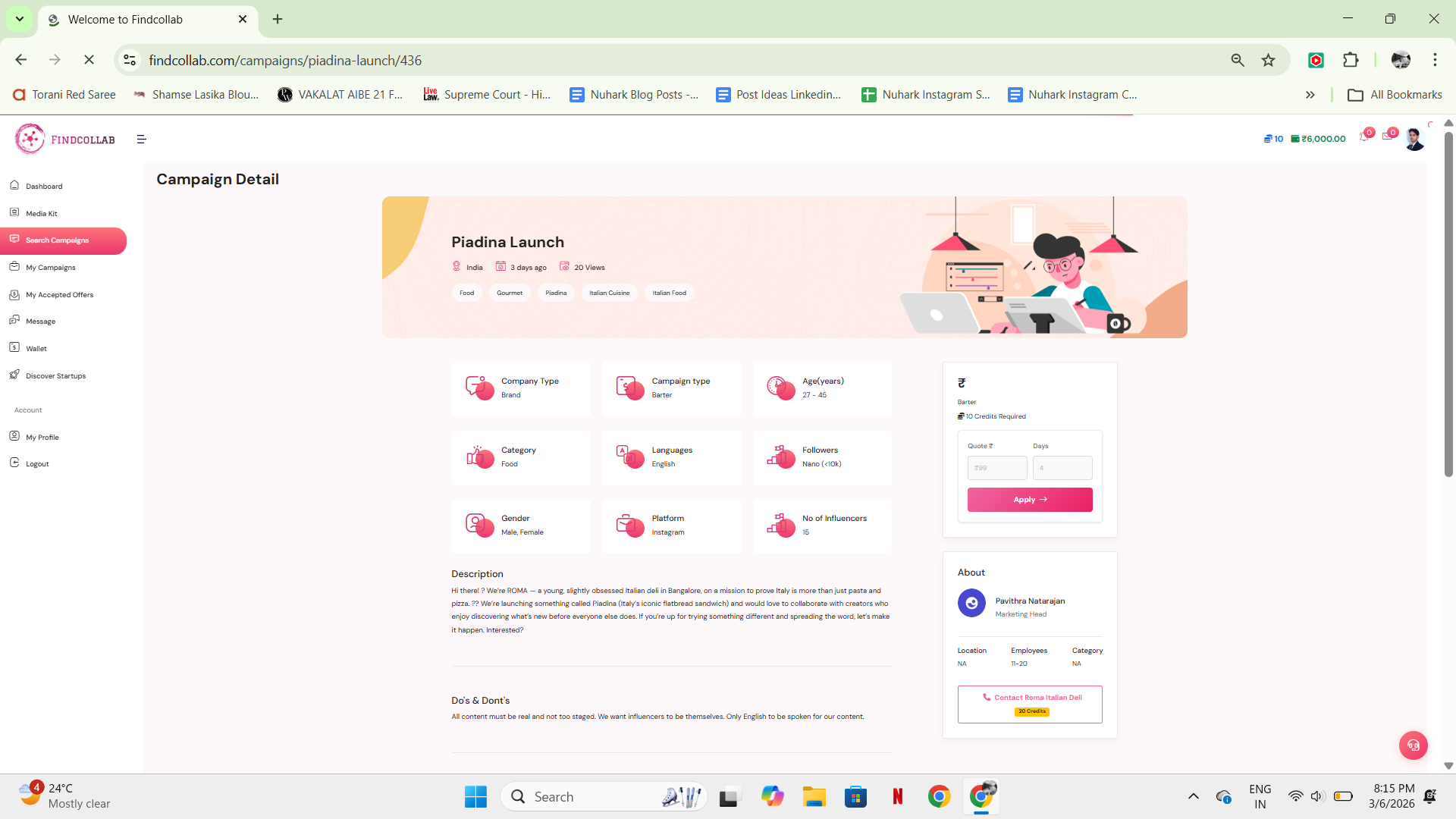Click the 10 Credits Required text
1456x819 pixels.
[x=996, y=416]
